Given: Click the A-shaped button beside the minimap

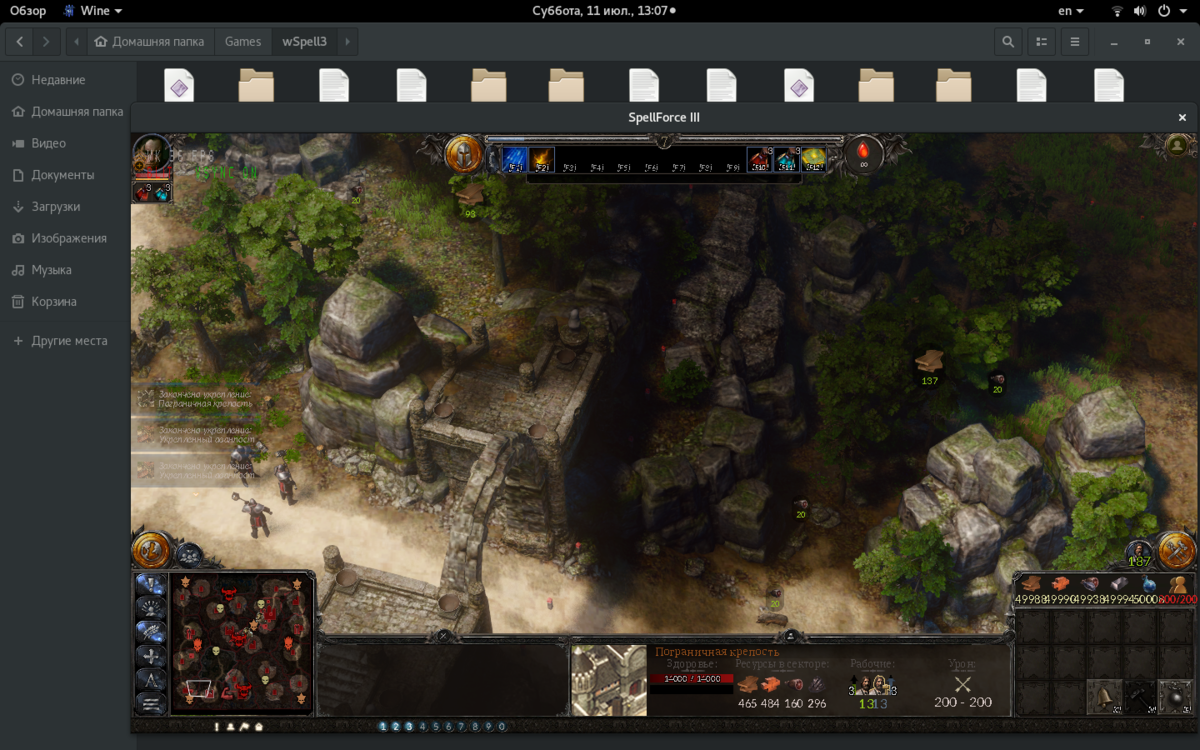Looking at the screenshot, I should point(151,680).
